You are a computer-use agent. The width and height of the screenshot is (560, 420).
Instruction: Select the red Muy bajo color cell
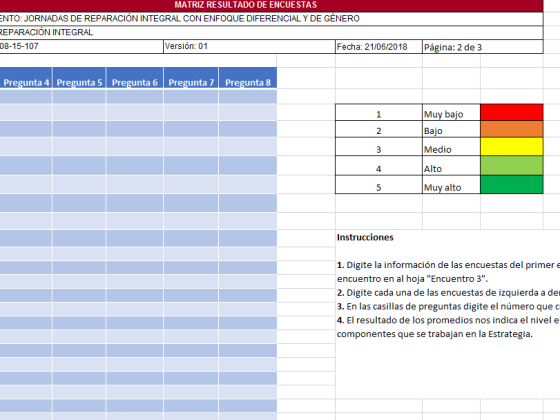click(511, 112)
